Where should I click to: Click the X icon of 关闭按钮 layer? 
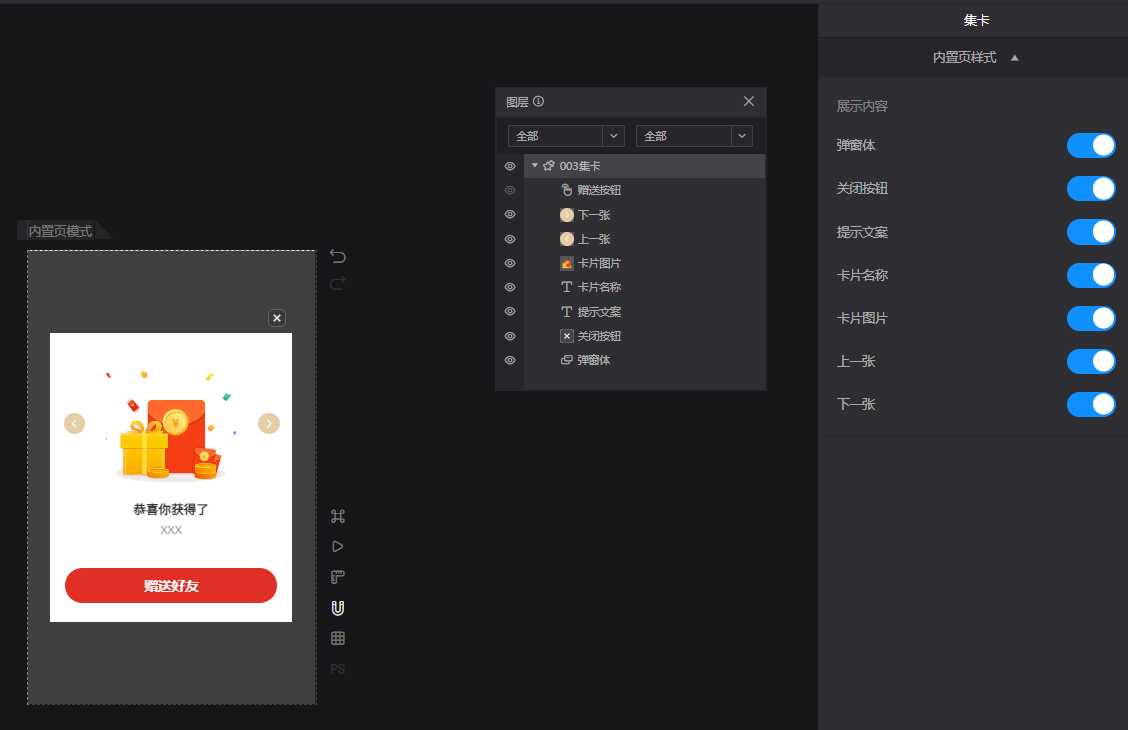[567, 336]
